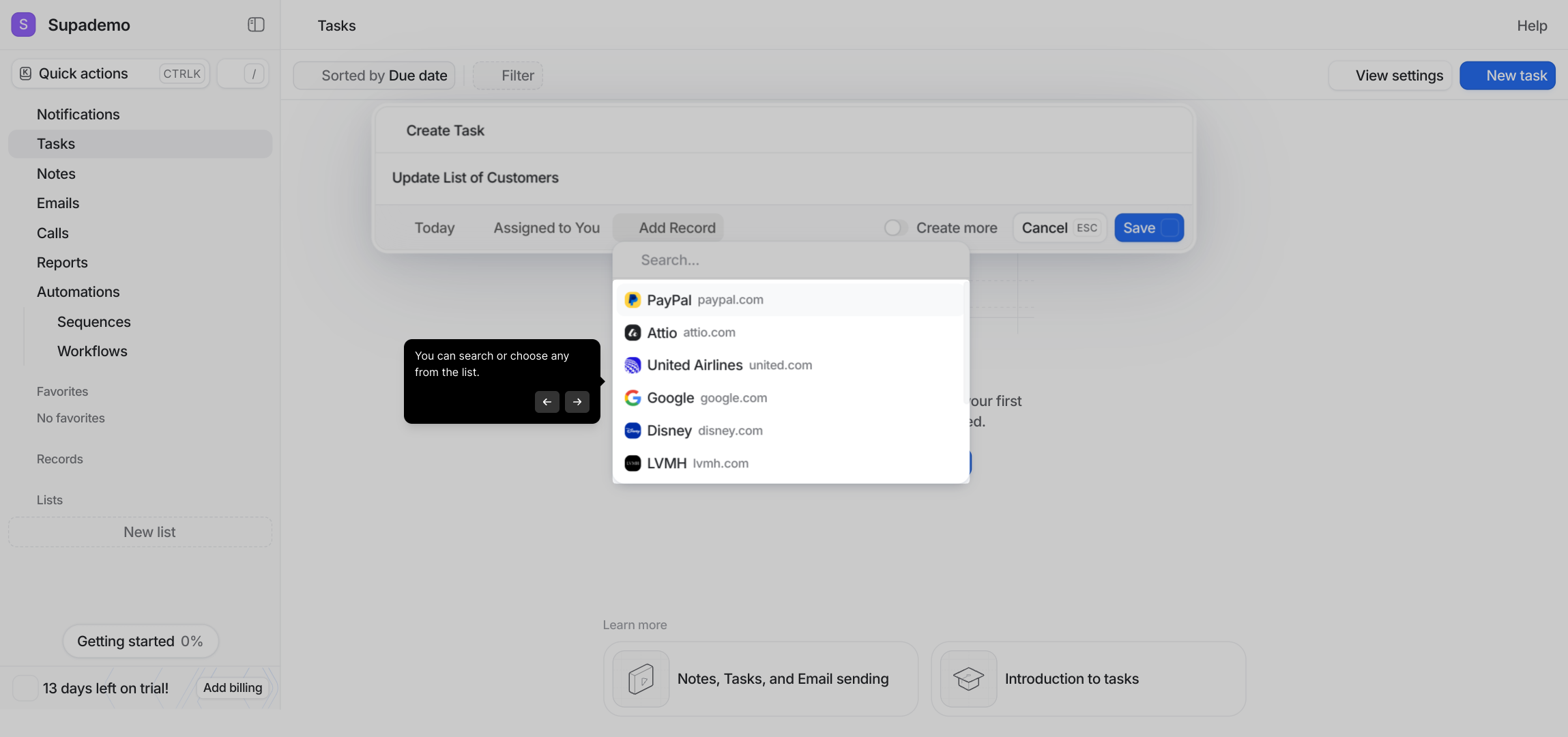Viewport: 1568px width, 737px height.
Task: Open Sequences under Automations
Action: pos(93,321)
